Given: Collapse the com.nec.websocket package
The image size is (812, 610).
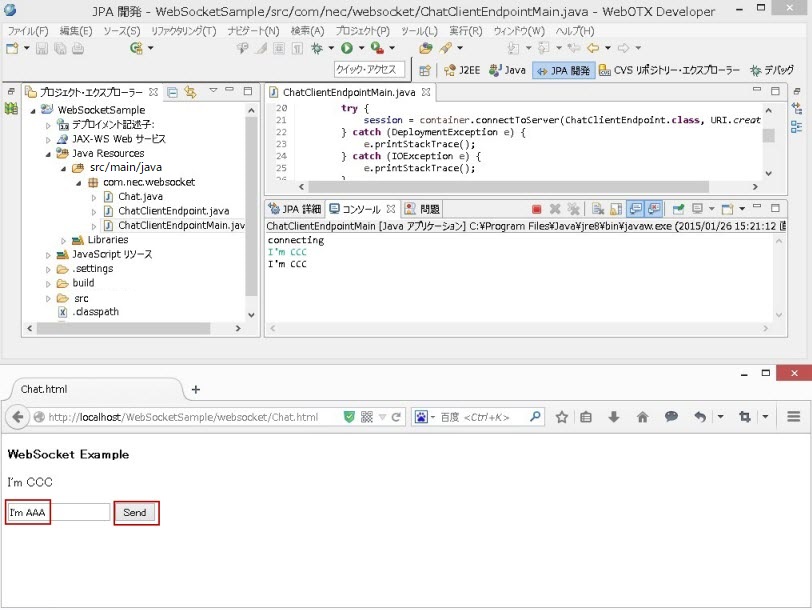Looking at the screenshot, I should [x=78, y=183].
